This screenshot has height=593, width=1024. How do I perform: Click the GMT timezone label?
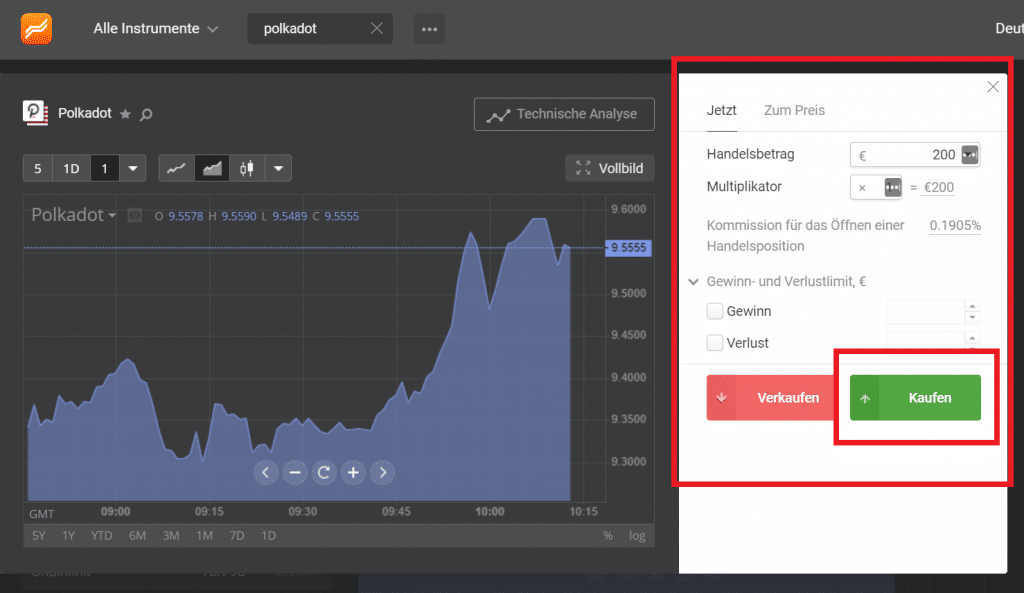pyautogui.click(x=41, y=514)
